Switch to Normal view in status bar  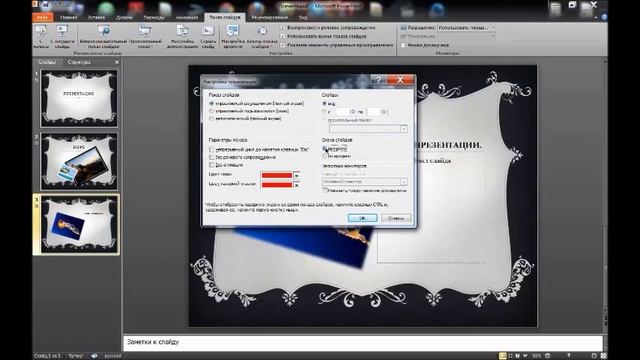pos(503,356)
